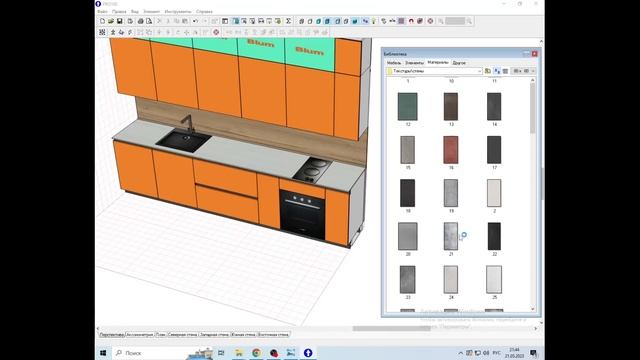Viewport: 640px width, 360px height.
Task: Choose dark concrete material swatch 23
Action: 407,280
